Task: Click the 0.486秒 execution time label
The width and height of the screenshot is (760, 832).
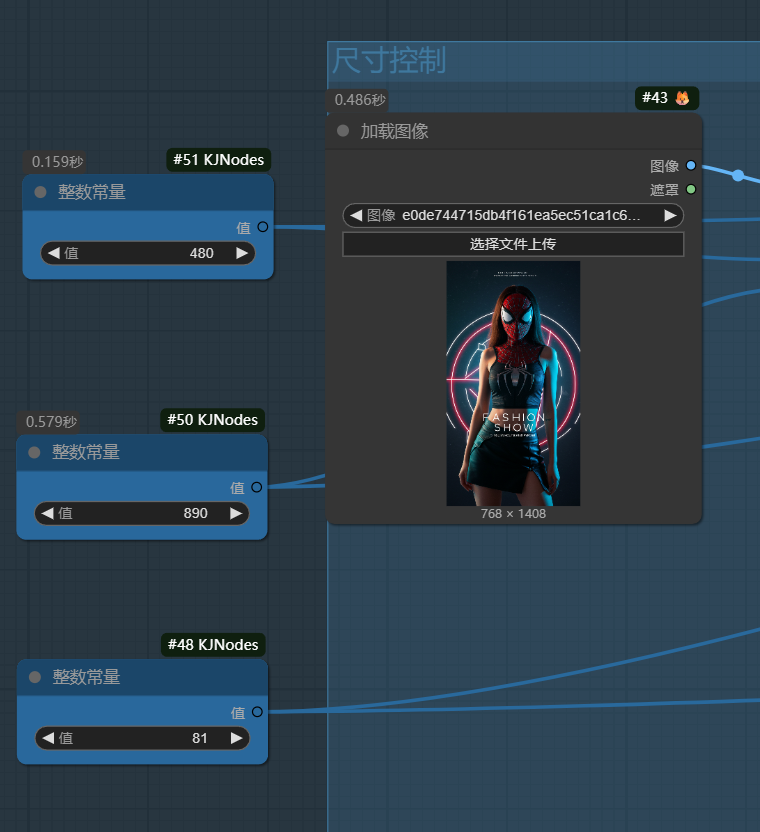Action: coord(360,100)
